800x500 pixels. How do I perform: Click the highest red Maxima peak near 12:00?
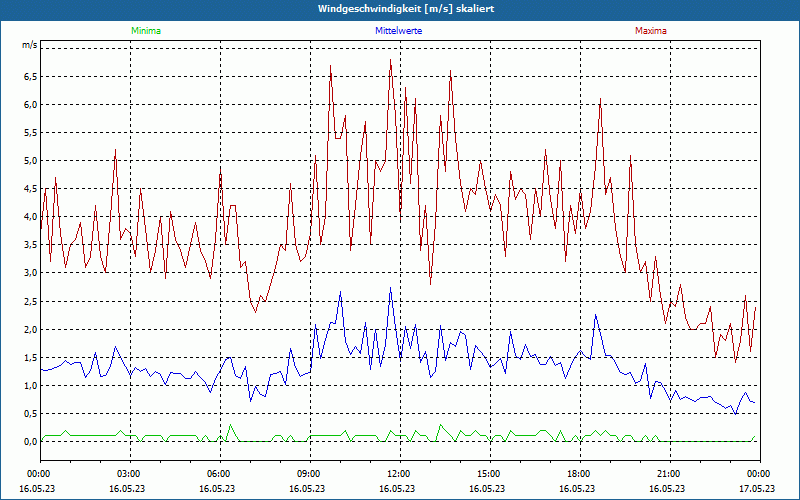(x=391, y=60)
